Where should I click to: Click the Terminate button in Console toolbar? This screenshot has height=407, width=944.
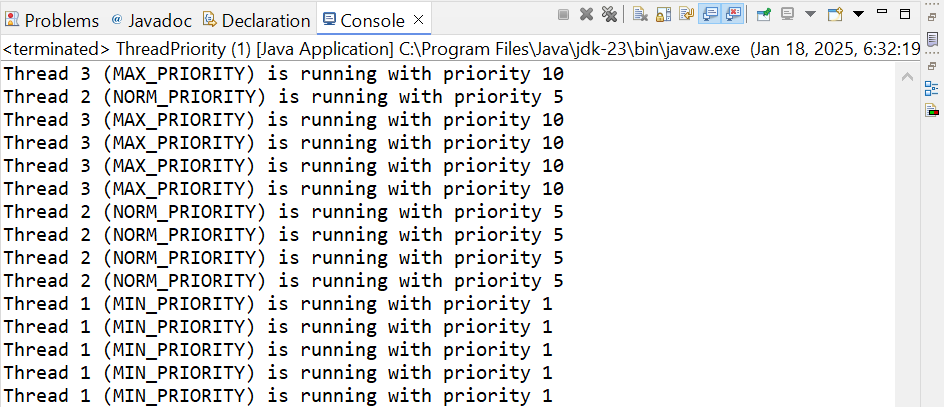[563, 15]
